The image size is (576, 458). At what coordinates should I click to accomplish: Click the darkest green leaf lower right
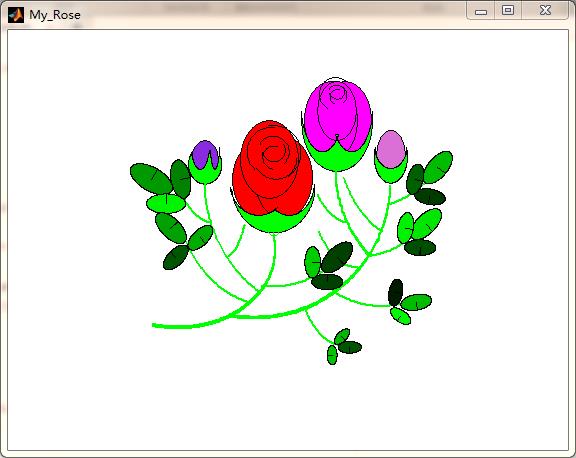[396, 292]
